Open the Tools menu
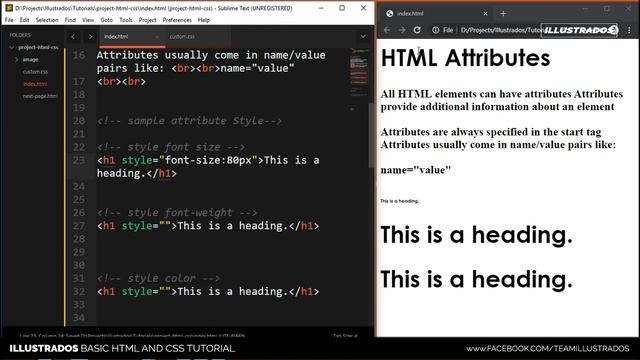 pos(126,20)
